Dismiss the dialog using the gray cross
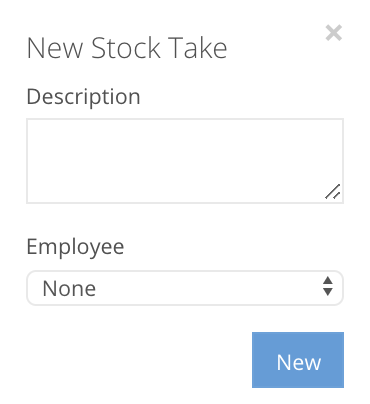Viewport: 370px width, 404px height. tap(334, 33)
